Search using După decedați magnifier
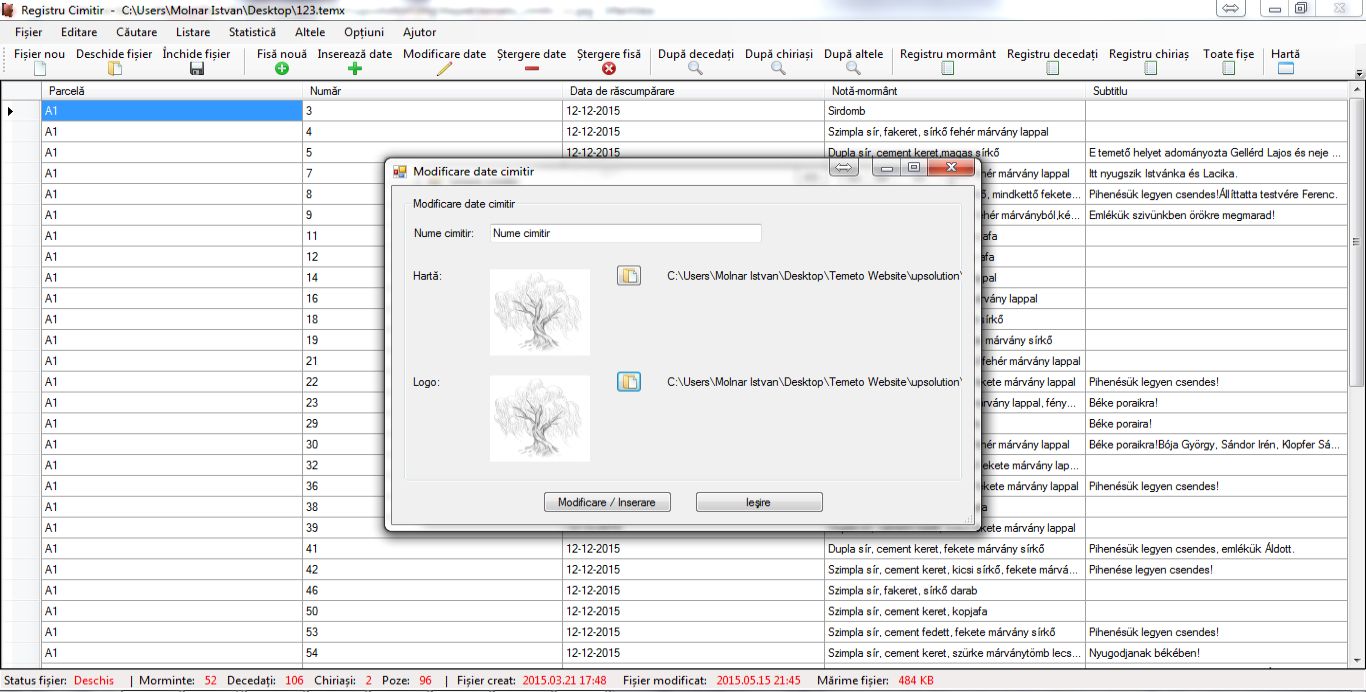 (696, 68)
